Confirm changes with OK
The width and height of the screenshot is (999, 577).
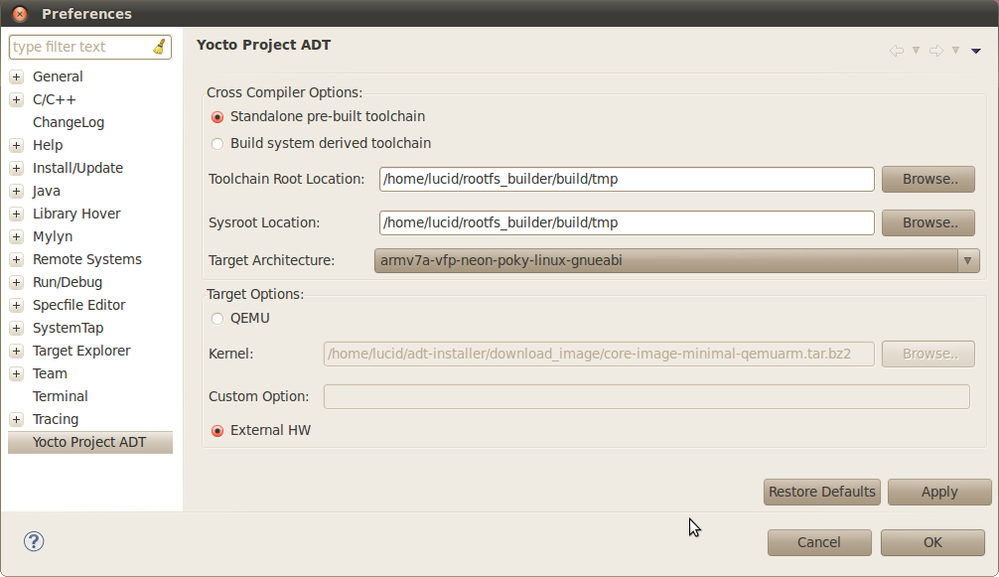coord(931,542)
